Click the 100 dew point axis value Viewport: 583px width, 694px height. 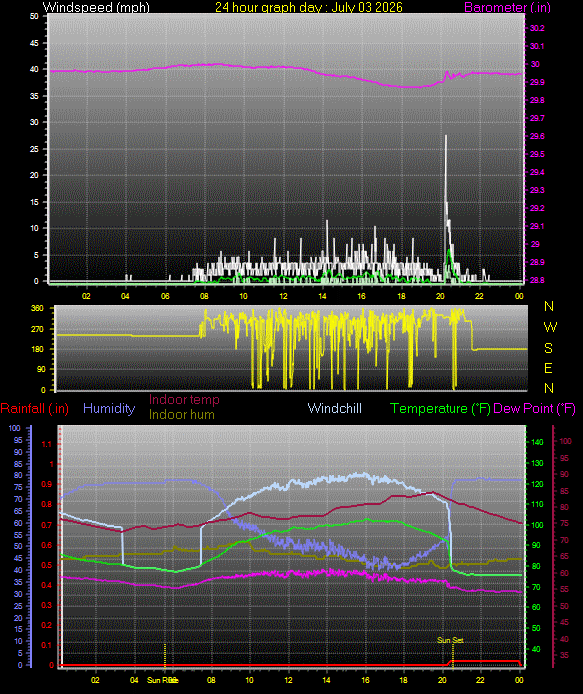(x=565, y=441)
